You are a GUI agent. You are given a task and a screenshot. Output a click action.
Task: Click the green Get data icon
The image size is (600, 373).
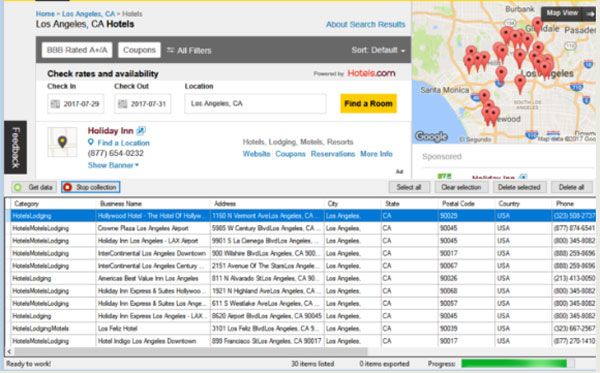(x=18, y=187)
